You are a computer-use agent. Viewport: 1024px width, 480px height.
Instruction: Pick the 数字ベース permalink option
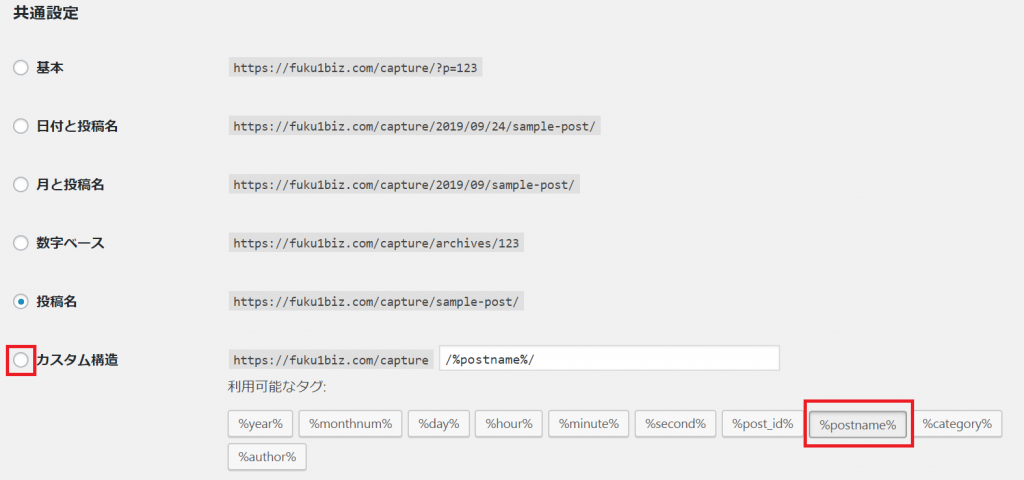click(21, 244)
